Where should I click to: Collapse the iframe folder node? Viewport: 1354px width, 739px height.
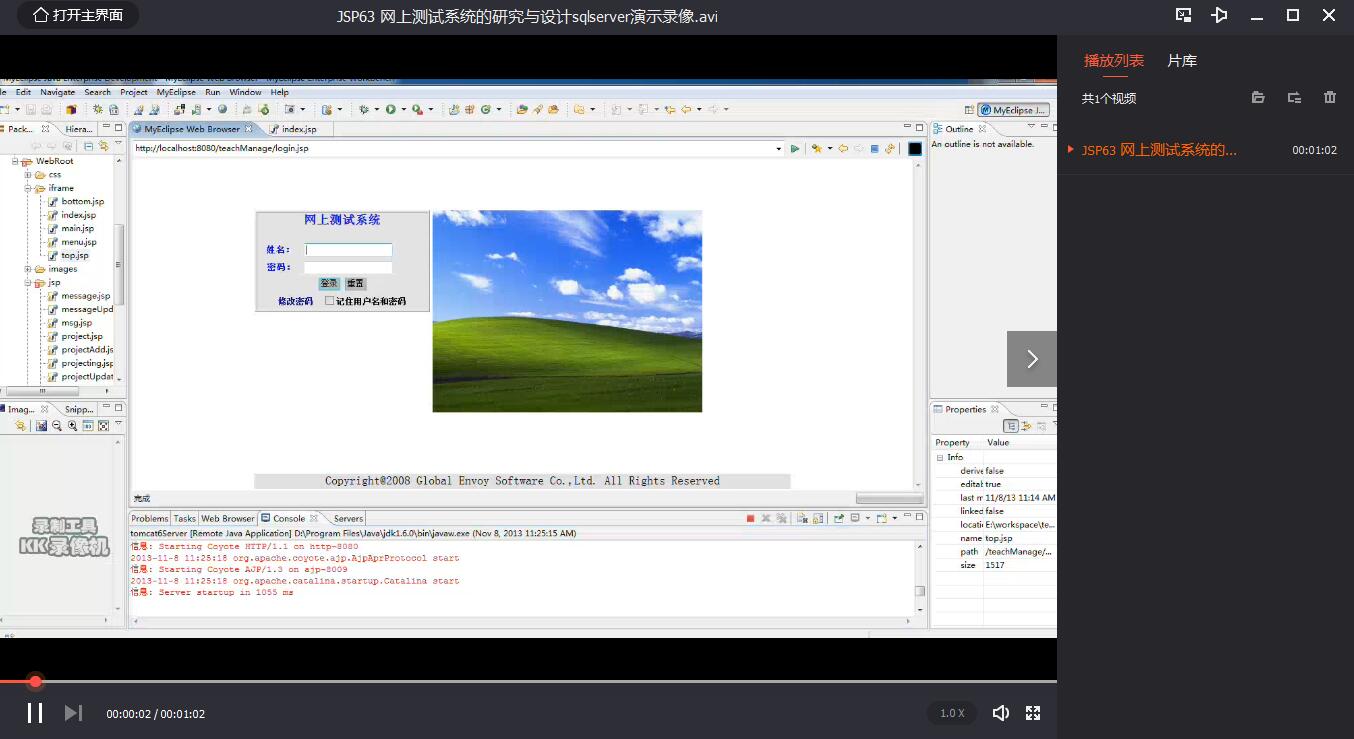pyautogui.click(x=28, y=188)
